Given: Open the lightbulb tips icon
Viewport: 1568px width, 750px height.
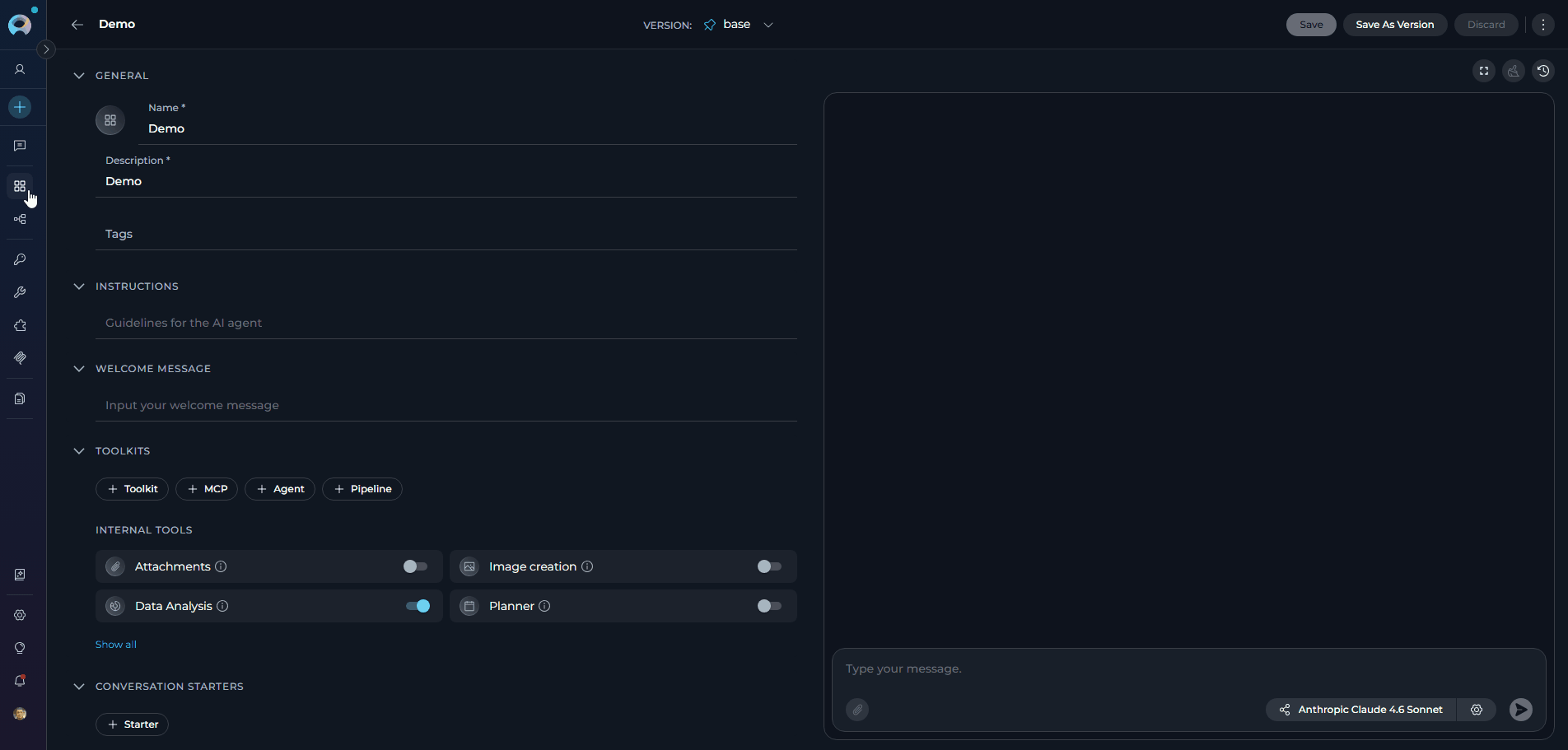Looking at the screenshot, I should click(x=20, y=648).
